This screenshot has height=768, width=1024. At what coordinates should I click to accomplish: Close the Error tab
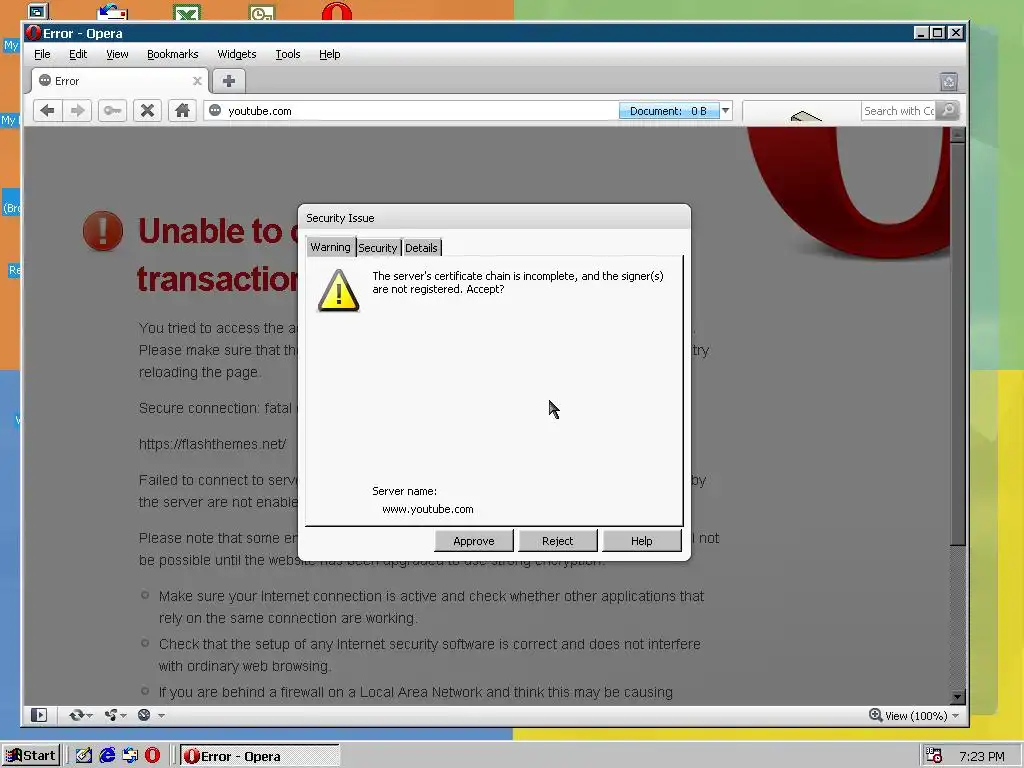point(197,81)
